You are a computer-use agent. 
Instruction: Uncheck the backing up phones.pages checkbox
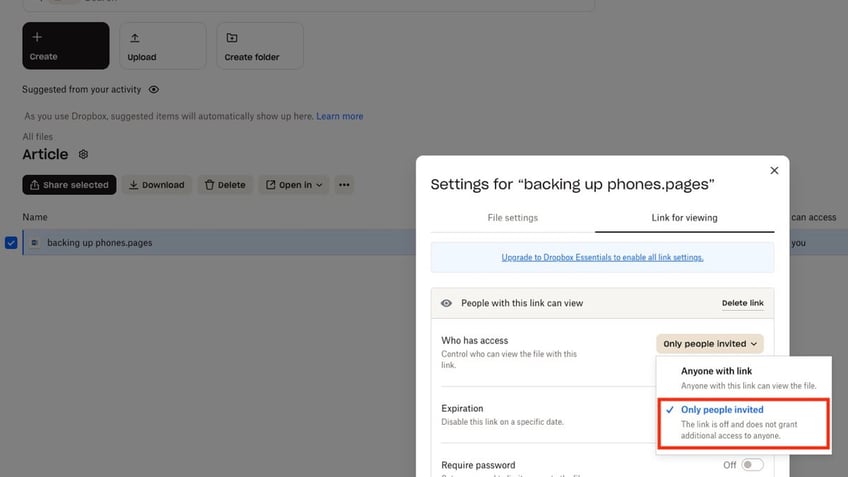pyautogui.click(x=11, y=243)
